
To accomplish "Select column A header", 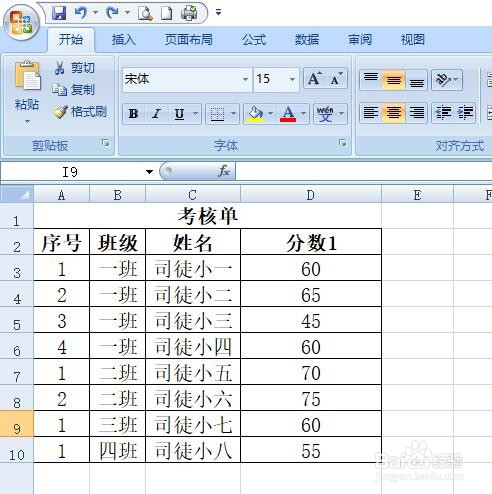I will coord(62,195).
